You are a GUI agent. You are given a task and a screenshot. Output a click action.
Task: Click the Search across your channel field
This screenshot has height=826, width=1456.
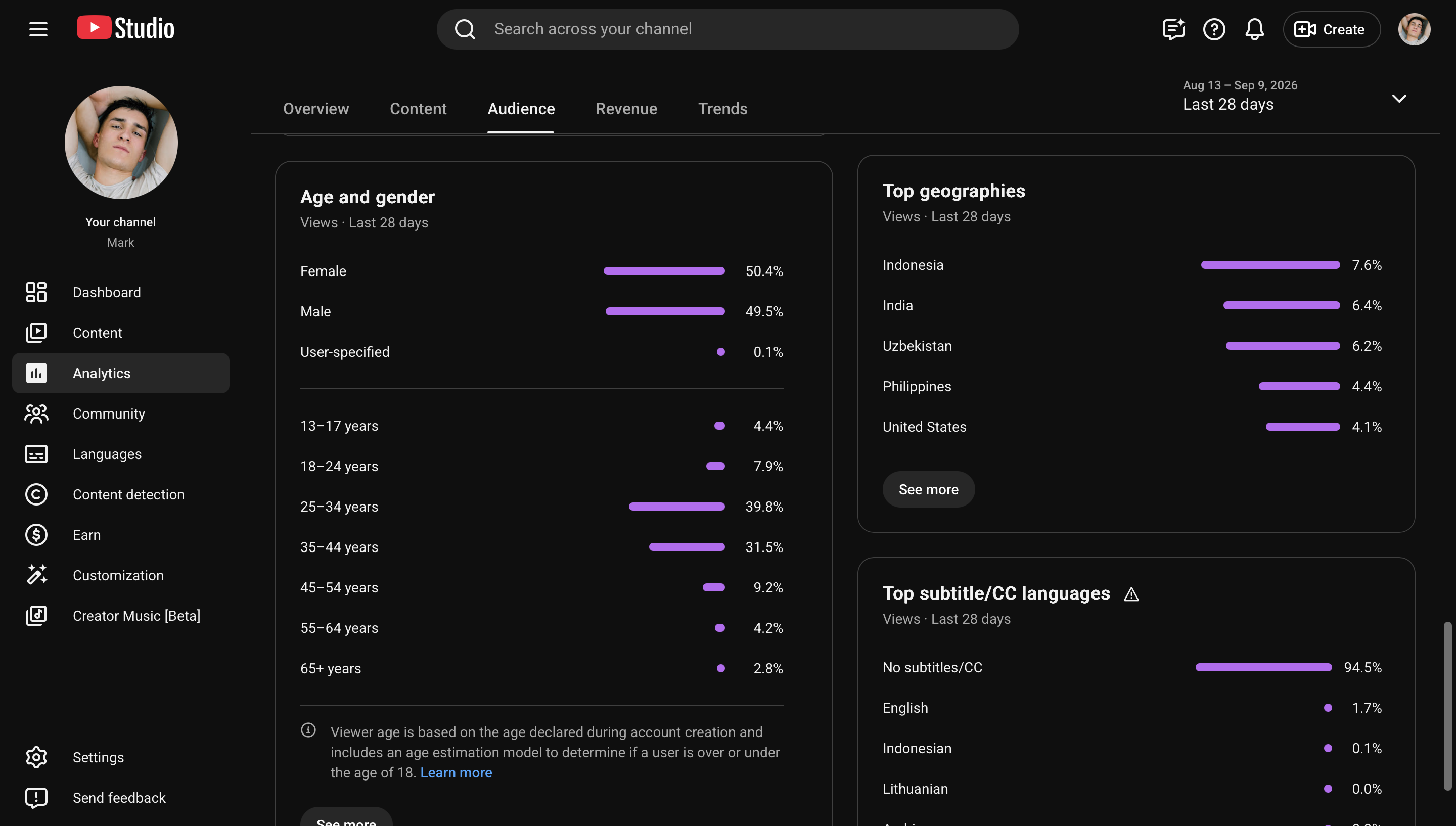pos(727,29)
